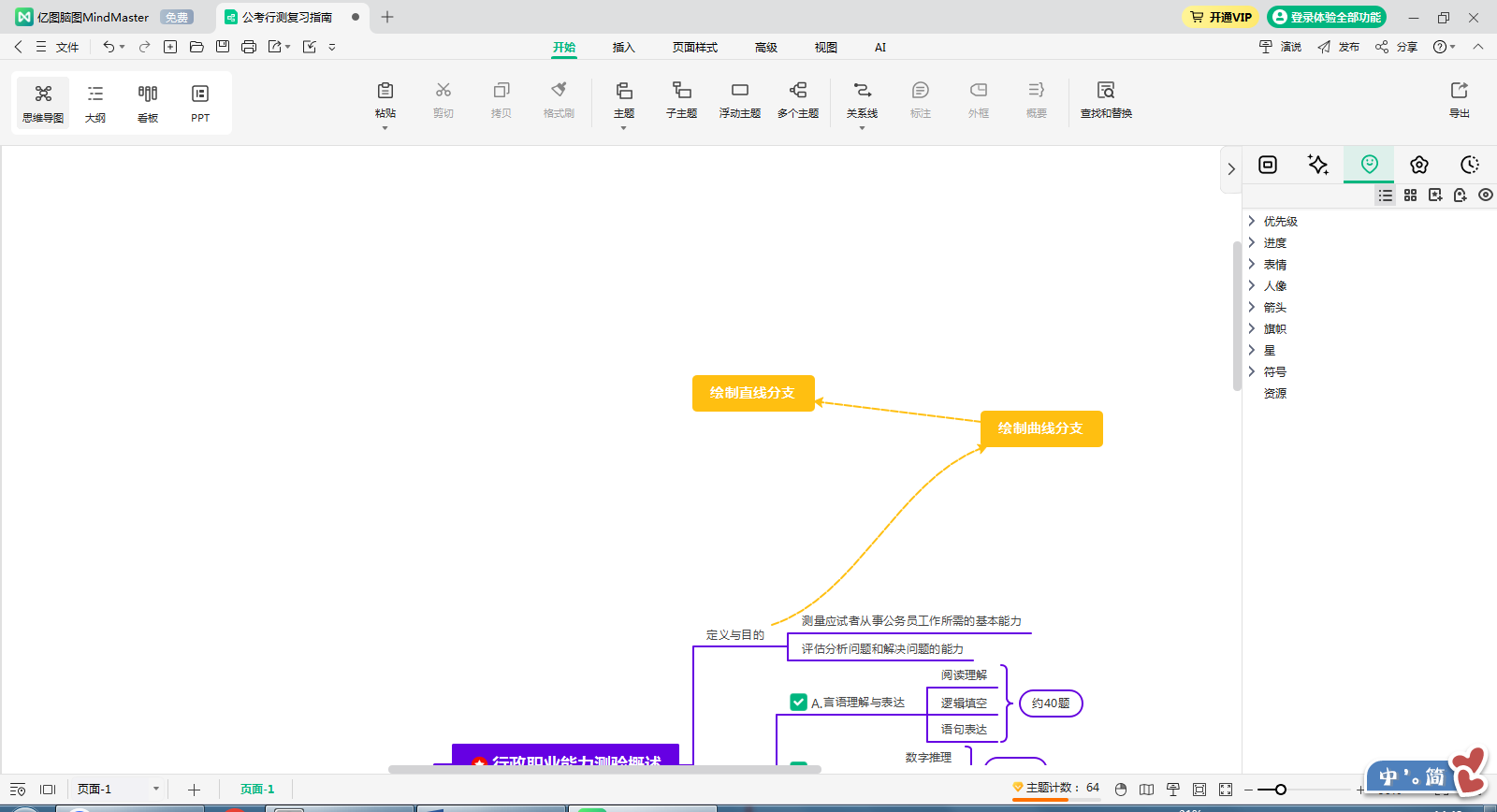1497x812 pixels.
Task: Expand the 进度 mark group
Action: (x=1252, y=242)
